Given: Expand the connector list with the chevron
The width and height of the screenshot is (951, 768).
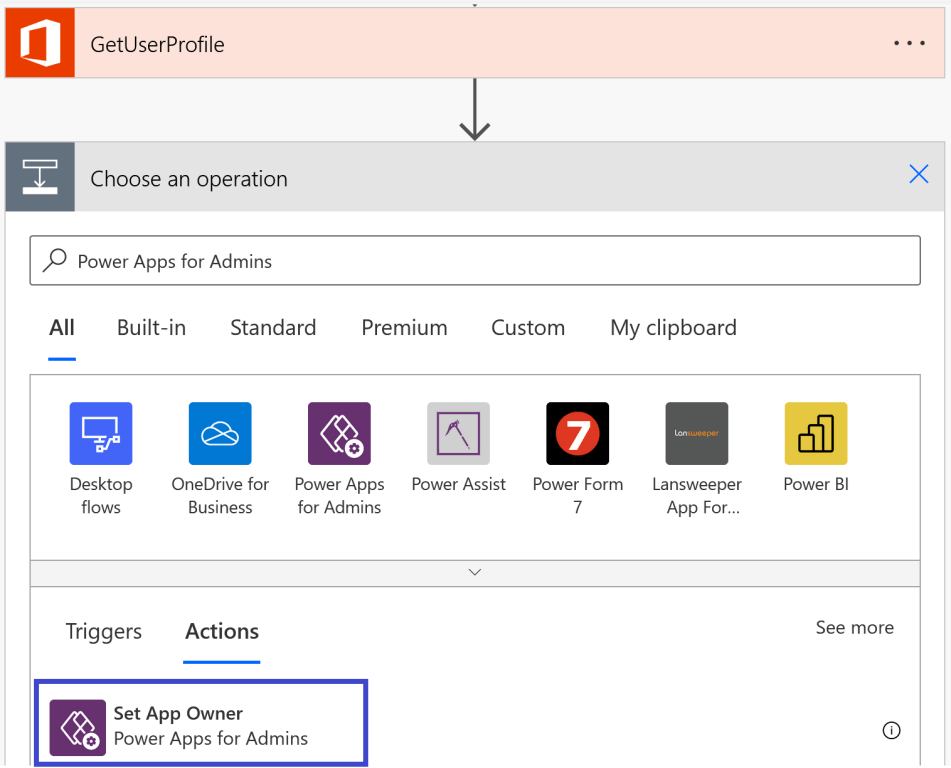Looking at the screenshot, I should click(475, 572).
